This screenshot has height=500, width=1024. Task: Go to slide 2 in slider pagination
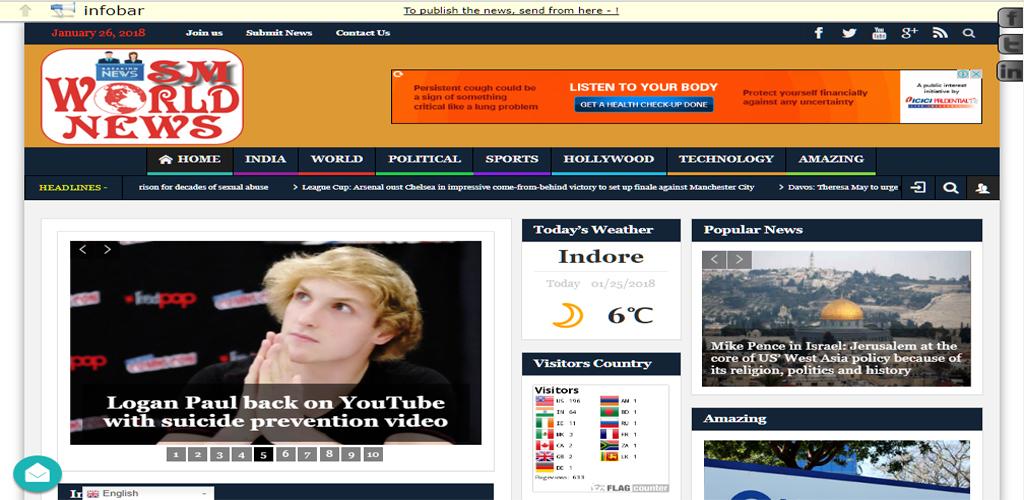click(x=198, y=454)
